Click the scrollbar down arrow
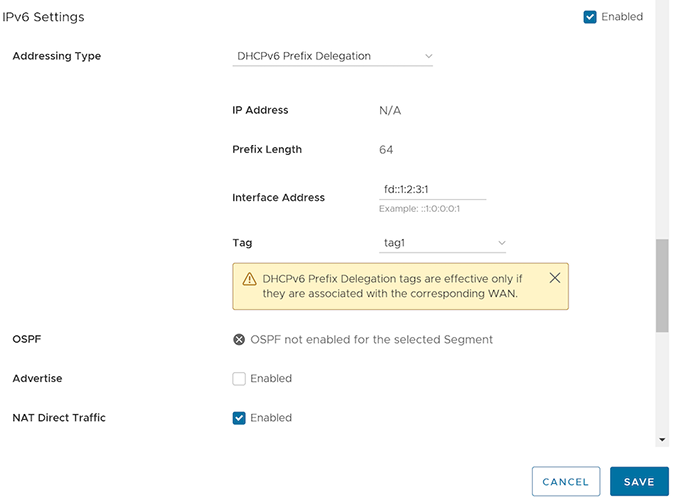The image size is (677, 504). [662, 439]
